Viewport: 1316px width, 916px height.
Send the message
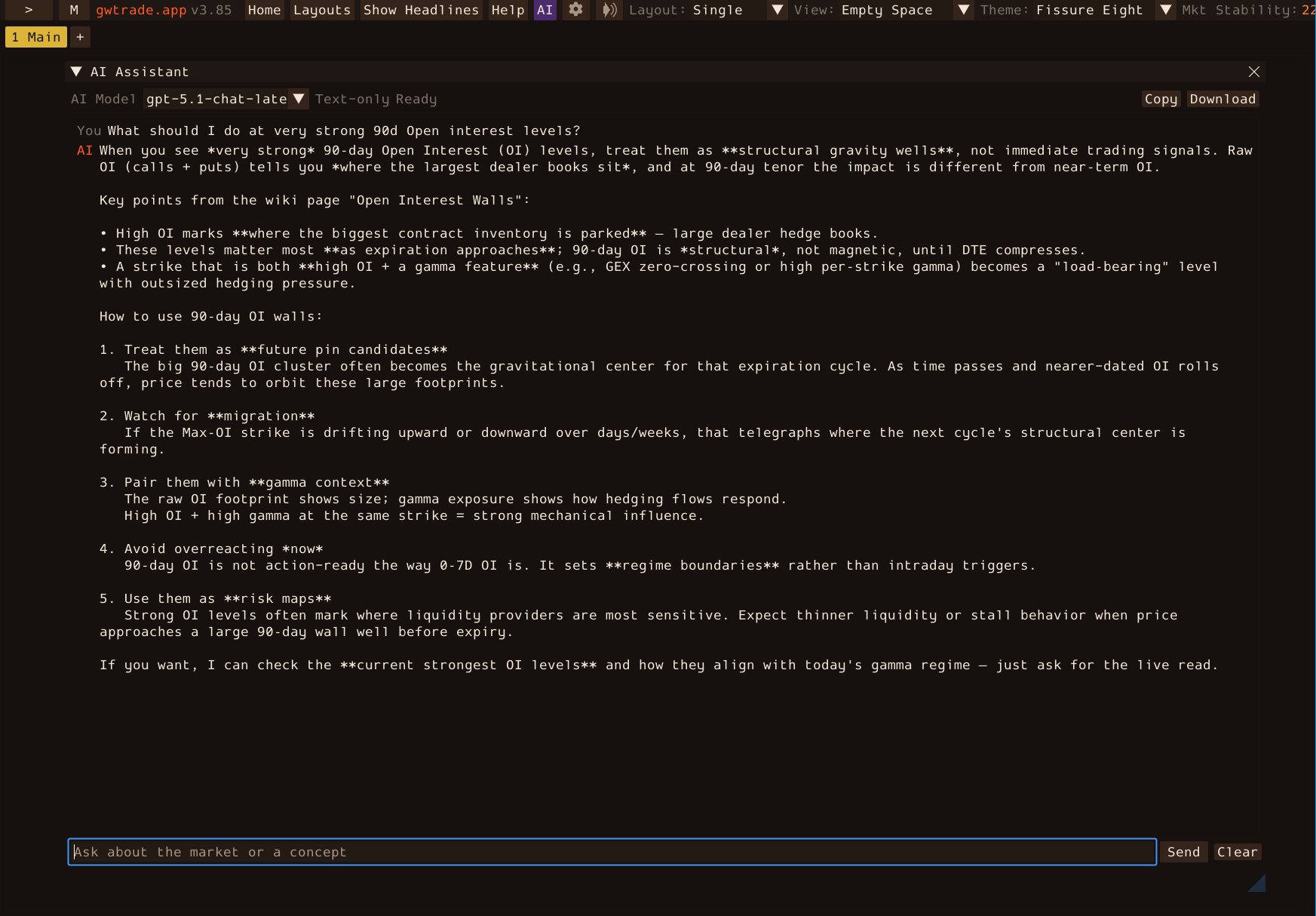(1183, 852)
